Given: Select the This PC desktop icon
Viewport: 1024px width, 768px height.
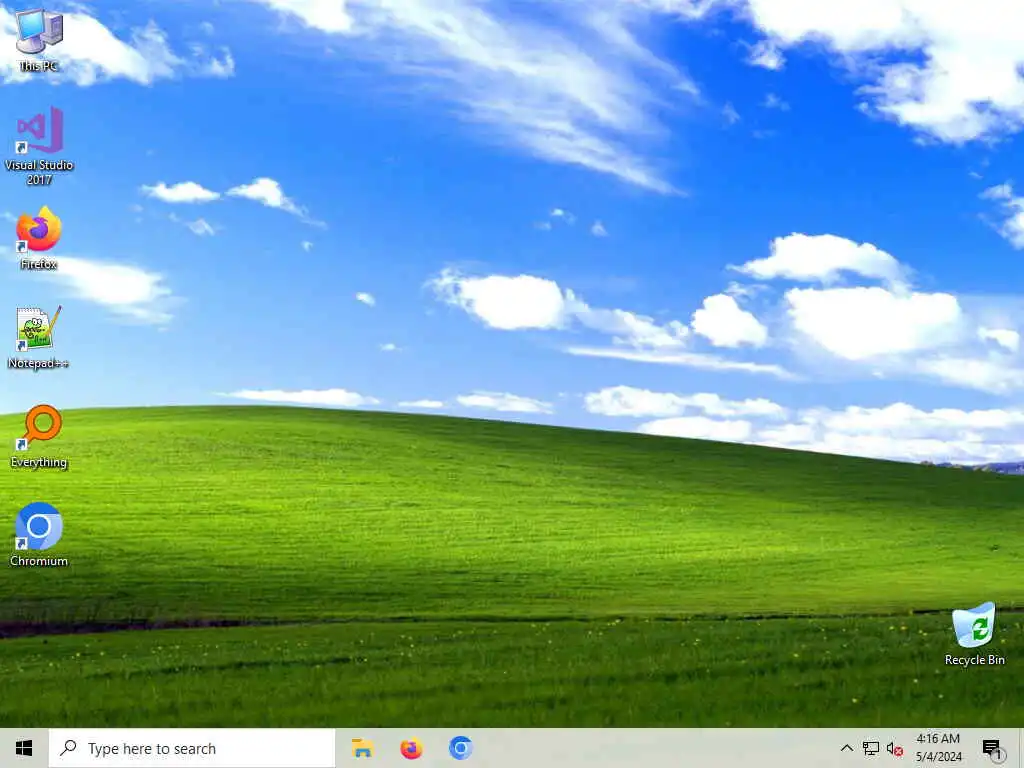Looking at the screenshot, I should click(x=39, y=40).
